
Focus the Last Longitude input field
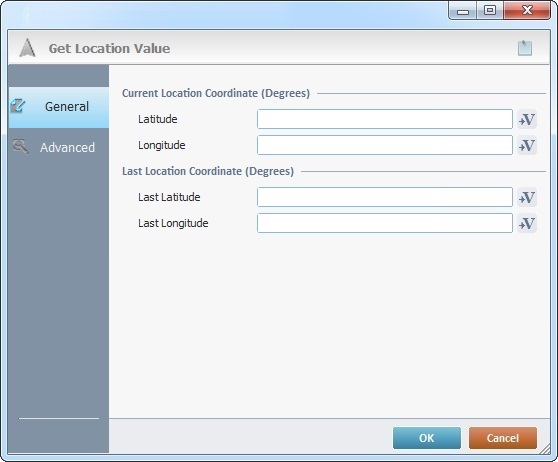(385, 223)
